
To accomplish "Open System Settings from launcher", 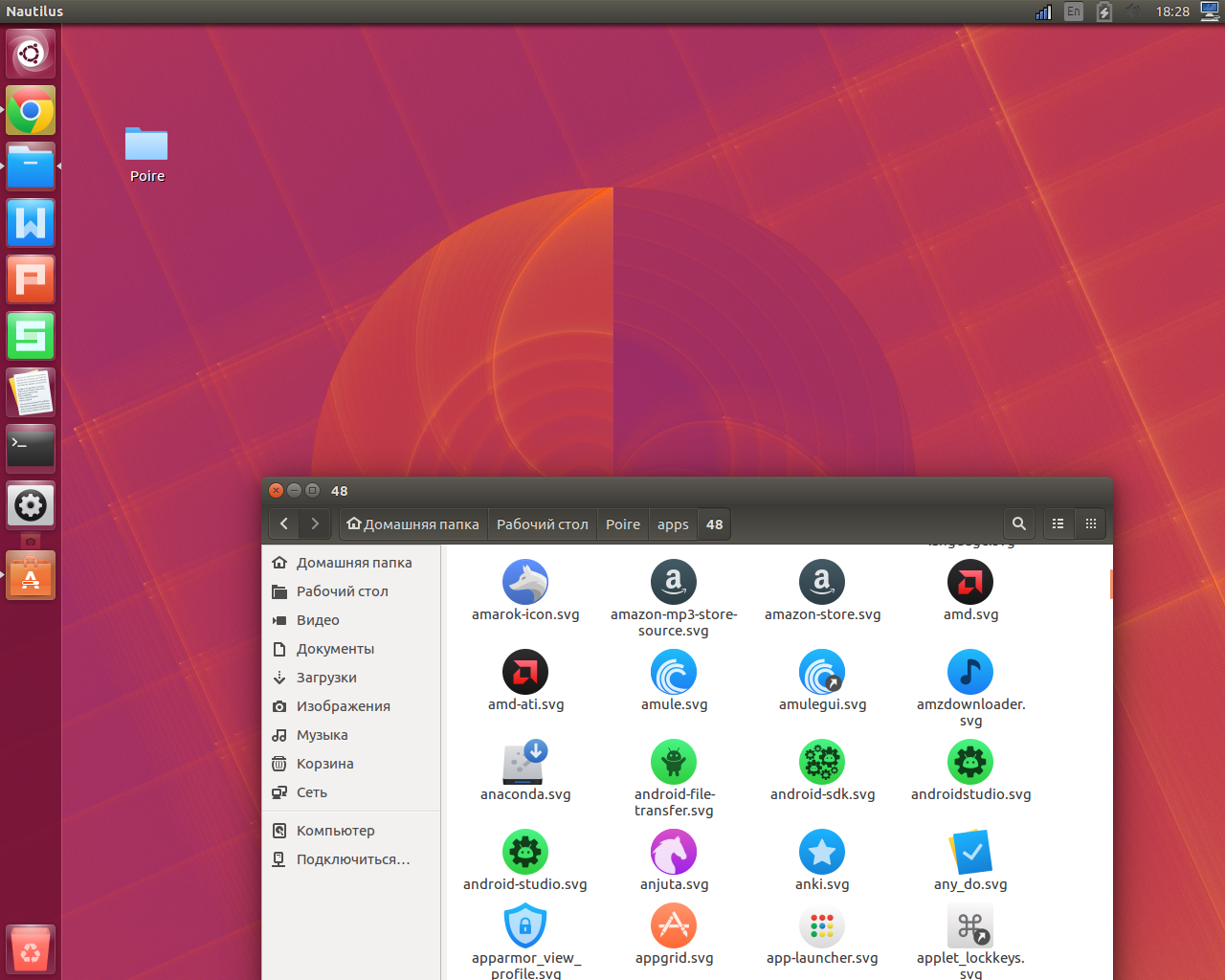I will 31,505.
